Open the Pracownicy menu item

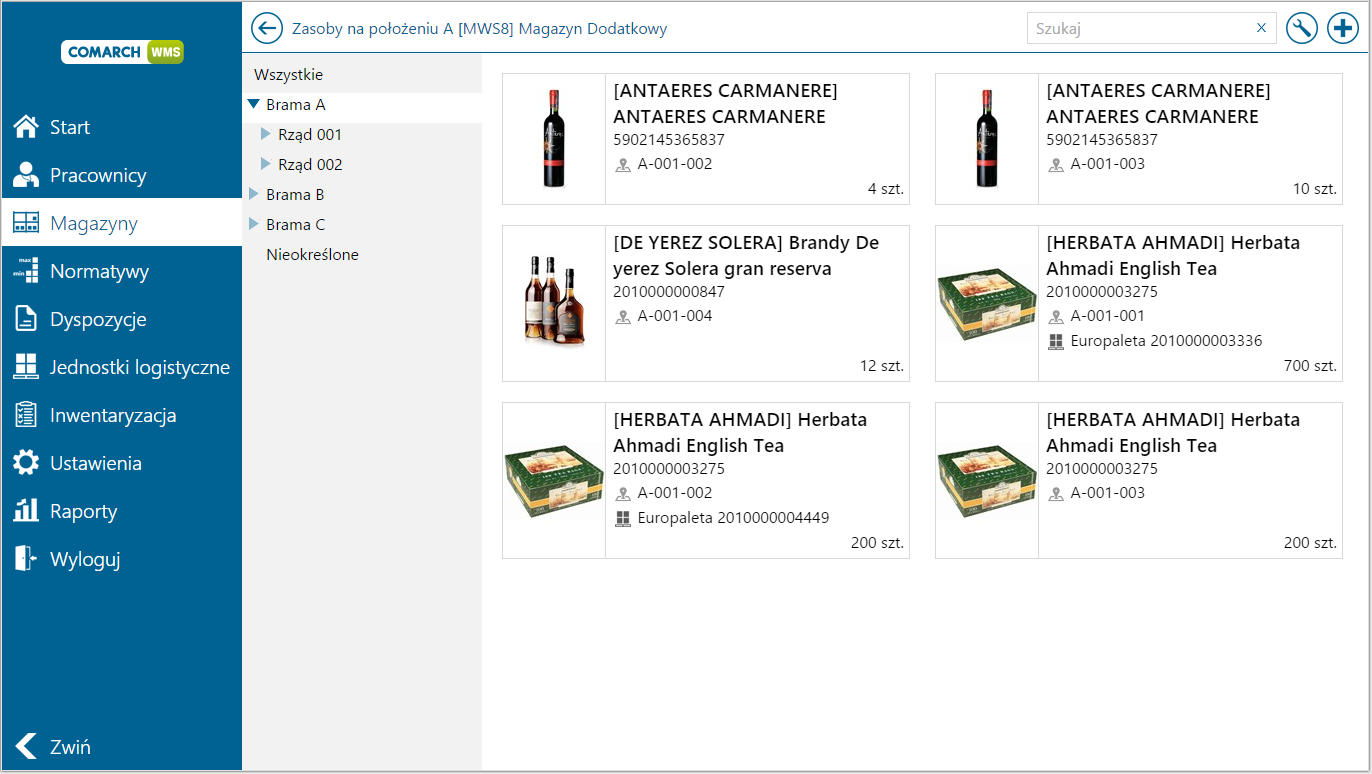coord(122,175)
